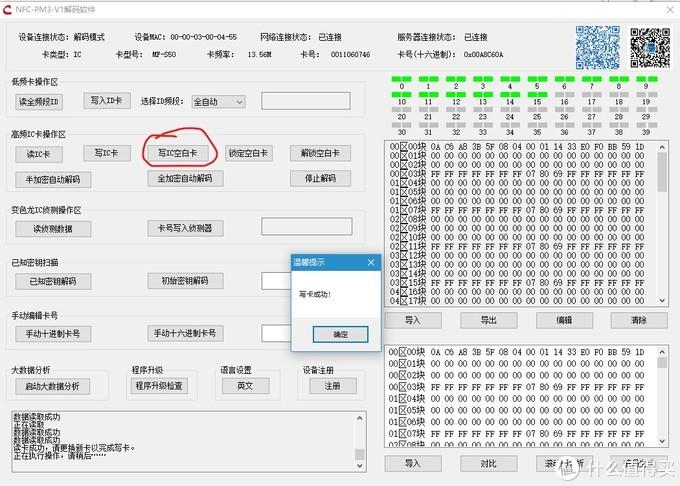Click the 读侦测数据 button
Screen dimensions: 680x486
pyautogui.click(x=53, y=229)
